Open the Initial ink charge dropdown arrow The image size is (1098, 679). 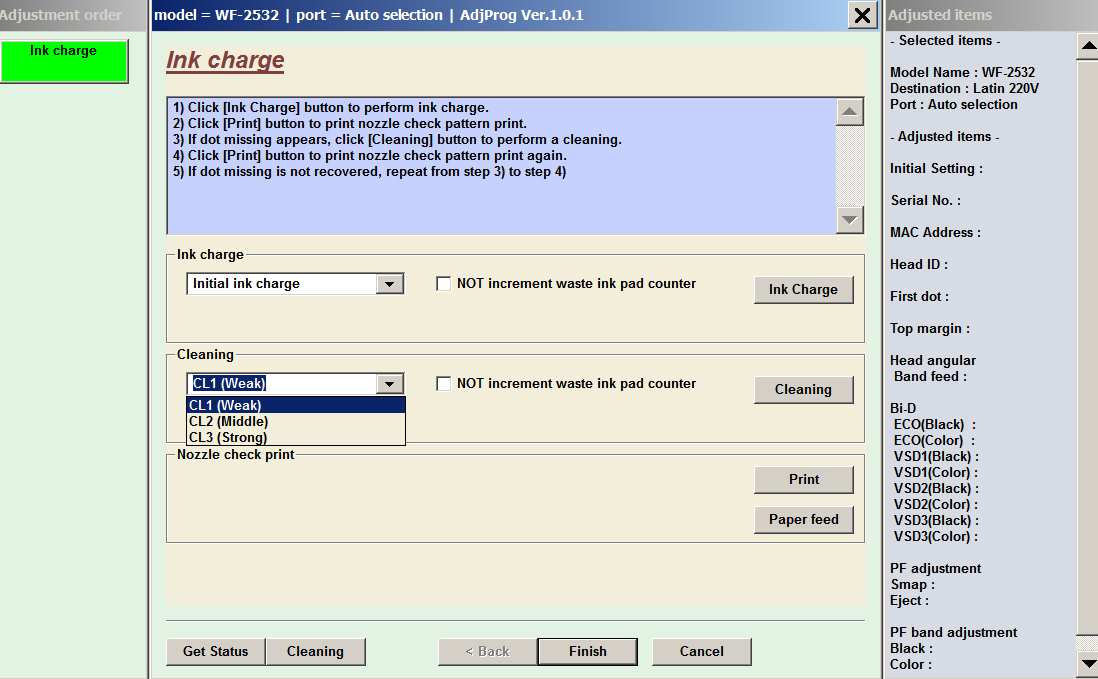[389, 284]
